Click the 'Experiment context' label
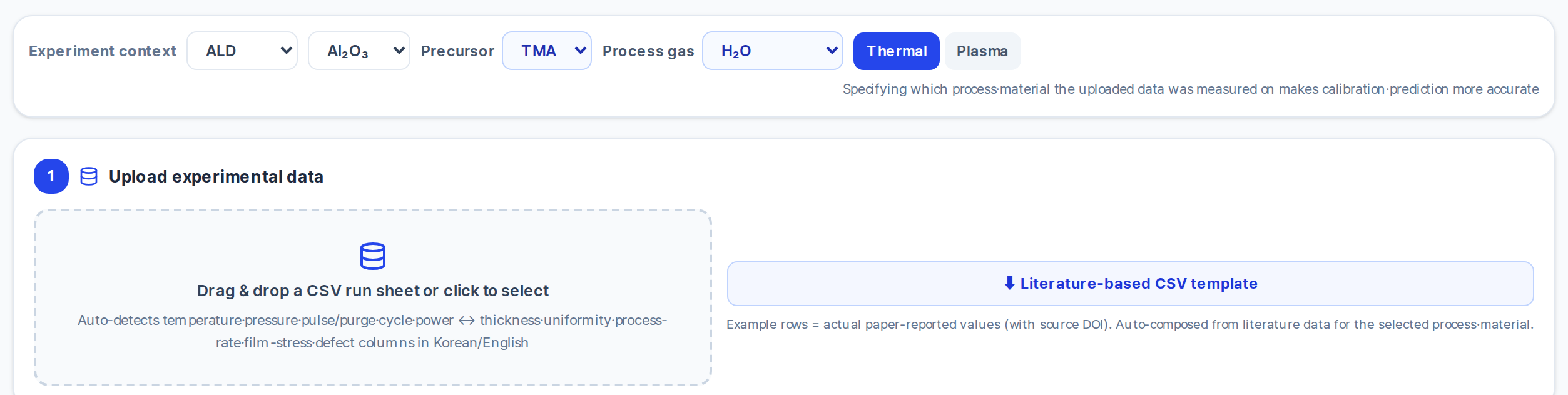Viewport: 1568px width, 395px height. pos(103,51)
